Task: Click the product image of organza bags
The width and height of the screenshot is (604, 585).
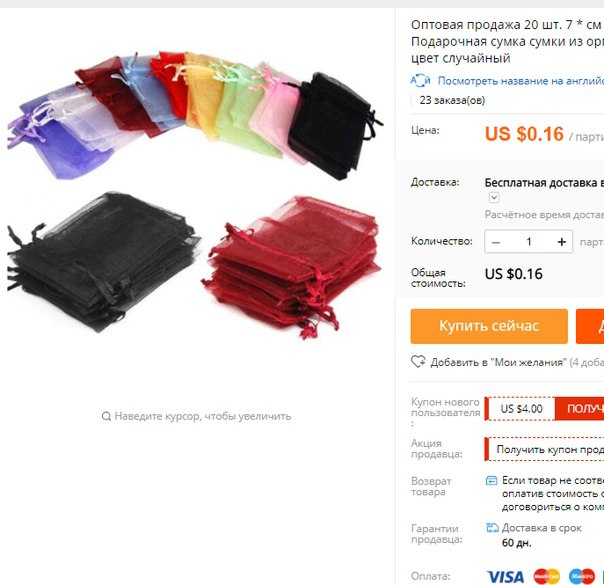Action: pyautogui.click(x=195, y=193)
